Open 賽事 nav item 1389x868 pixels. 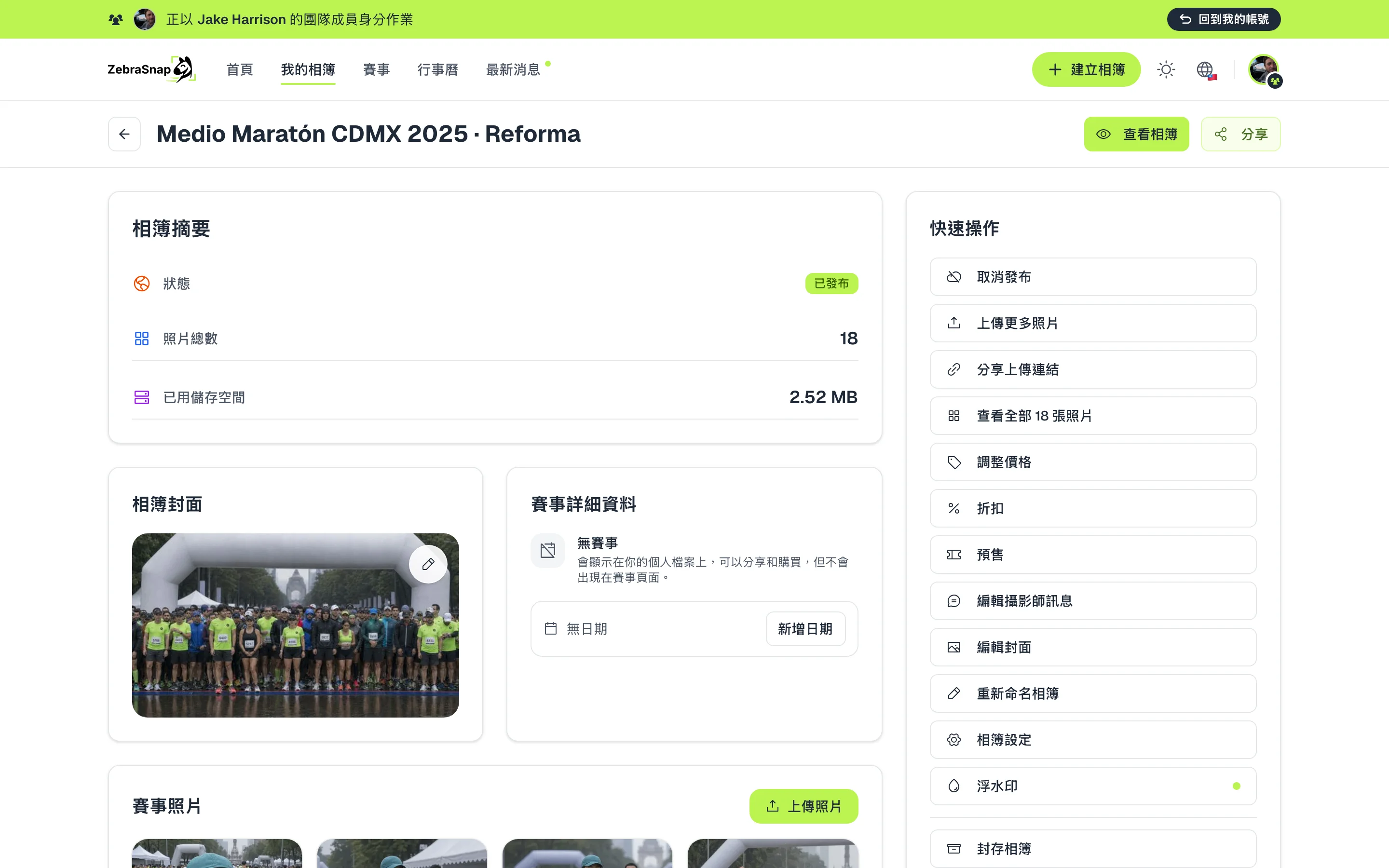coord(377,69)
